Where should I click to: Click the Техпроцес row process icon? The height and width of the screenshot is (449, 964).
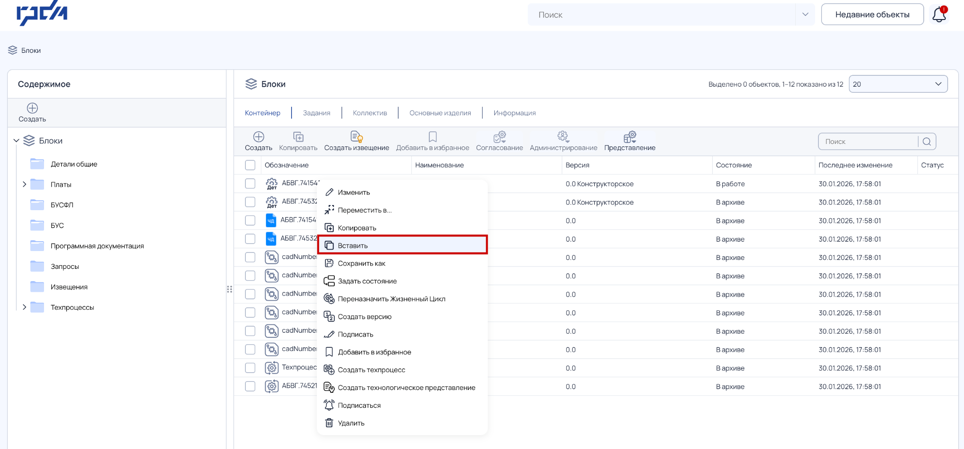(271, 368)
